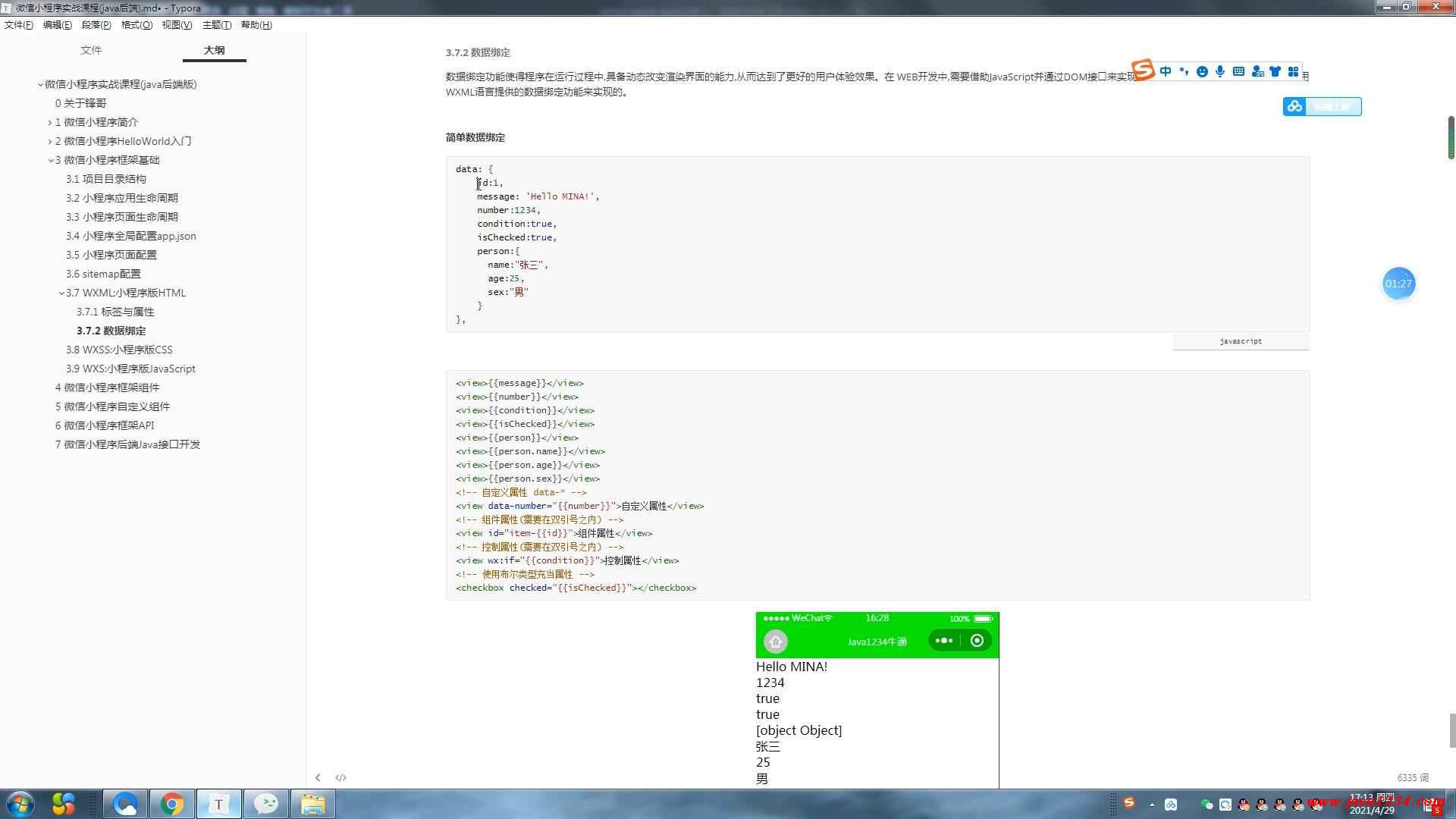Click the Sogou input method logo
This screenshot has height=819, width=1456.
(1143, 71)
